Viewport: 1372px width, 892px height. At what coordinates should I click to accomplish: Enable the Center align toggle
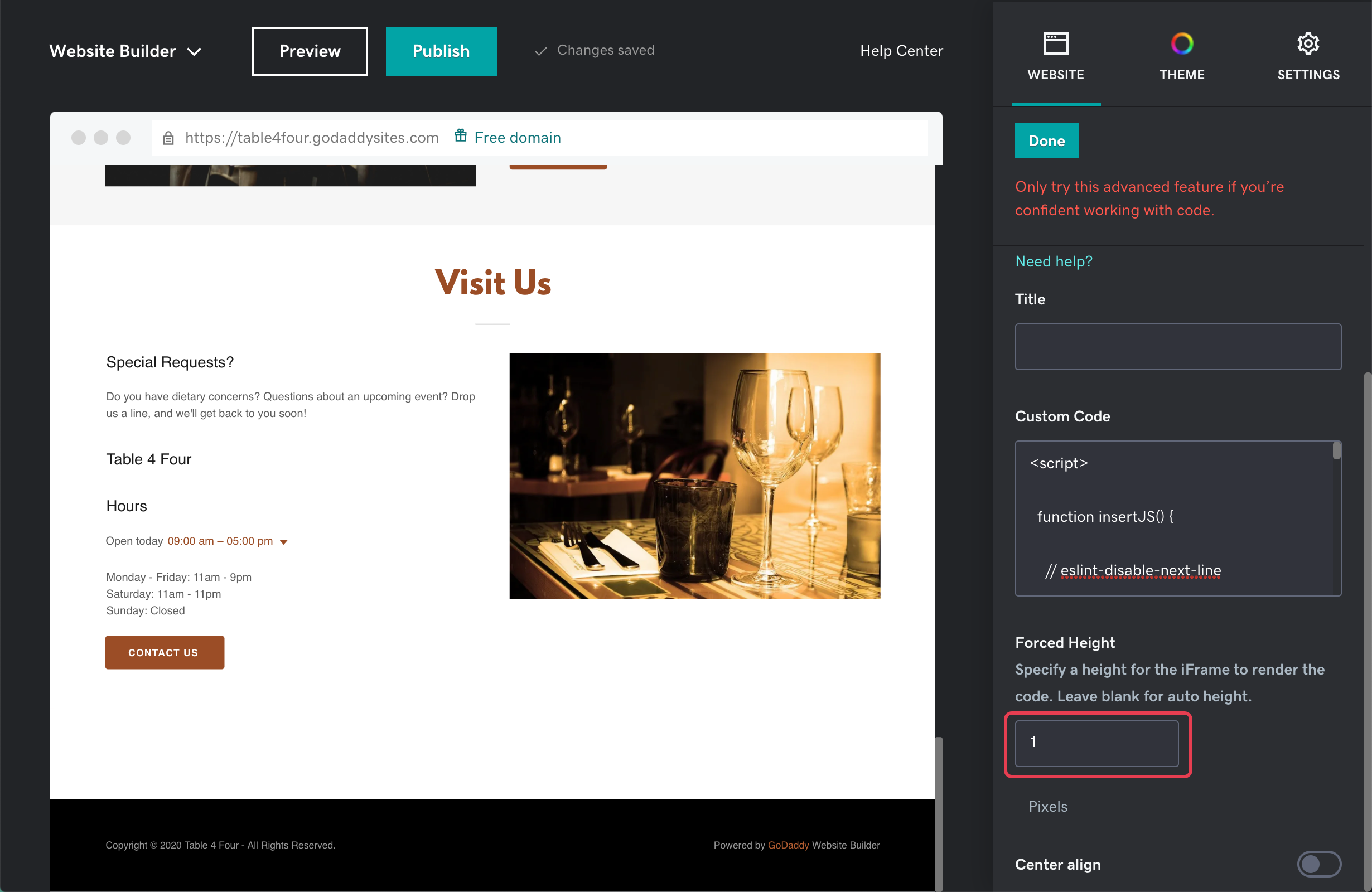pos(1320,864)
